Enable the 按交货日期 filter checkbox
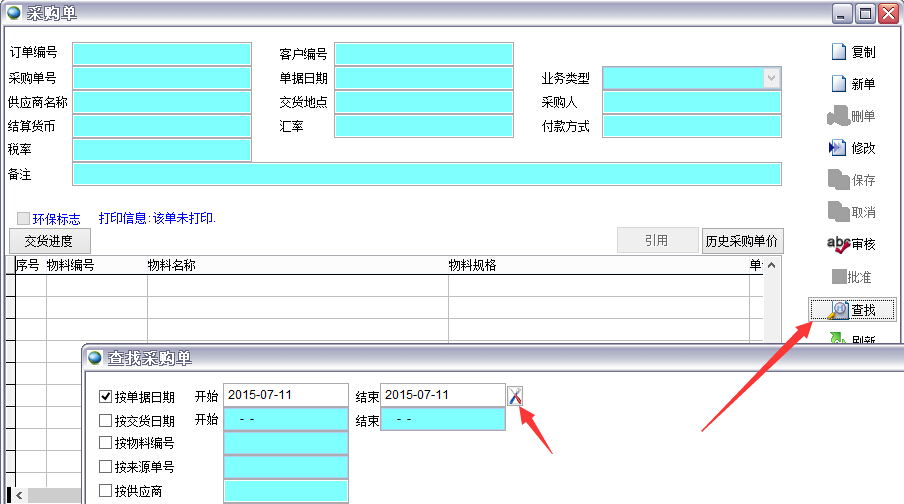 point(106,421)
